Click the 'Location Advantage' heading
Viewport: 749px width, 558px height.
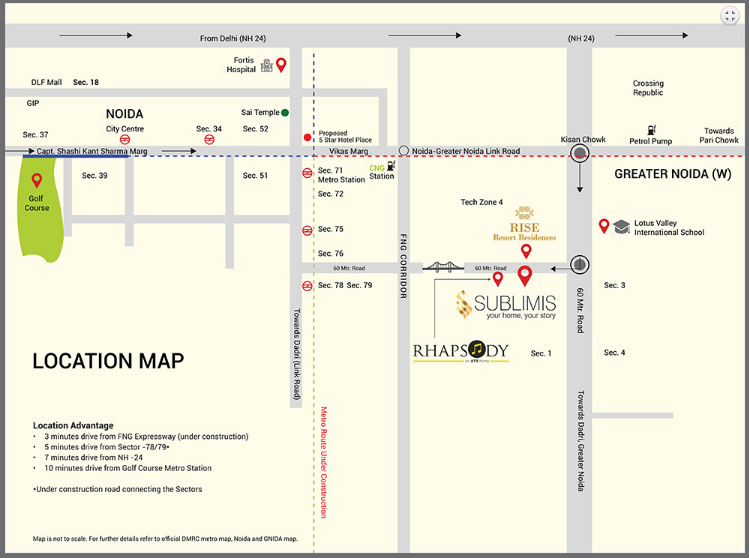pyautogui.click(x=73, y=425)
